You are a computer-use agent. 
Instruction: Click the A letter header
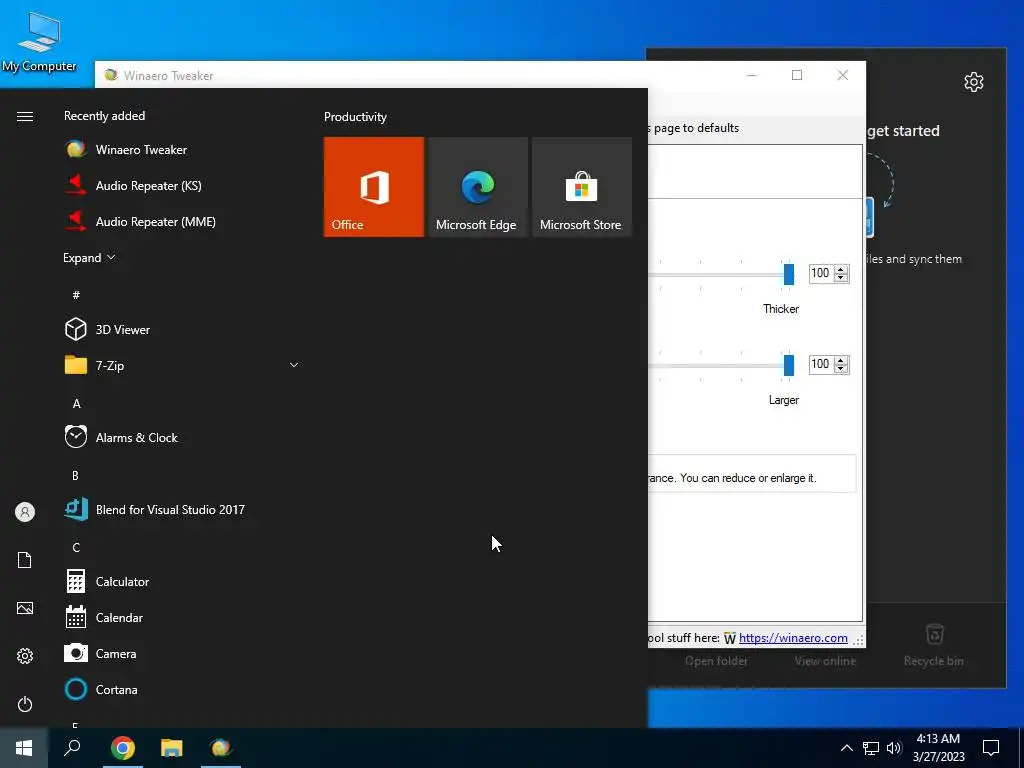76,404
